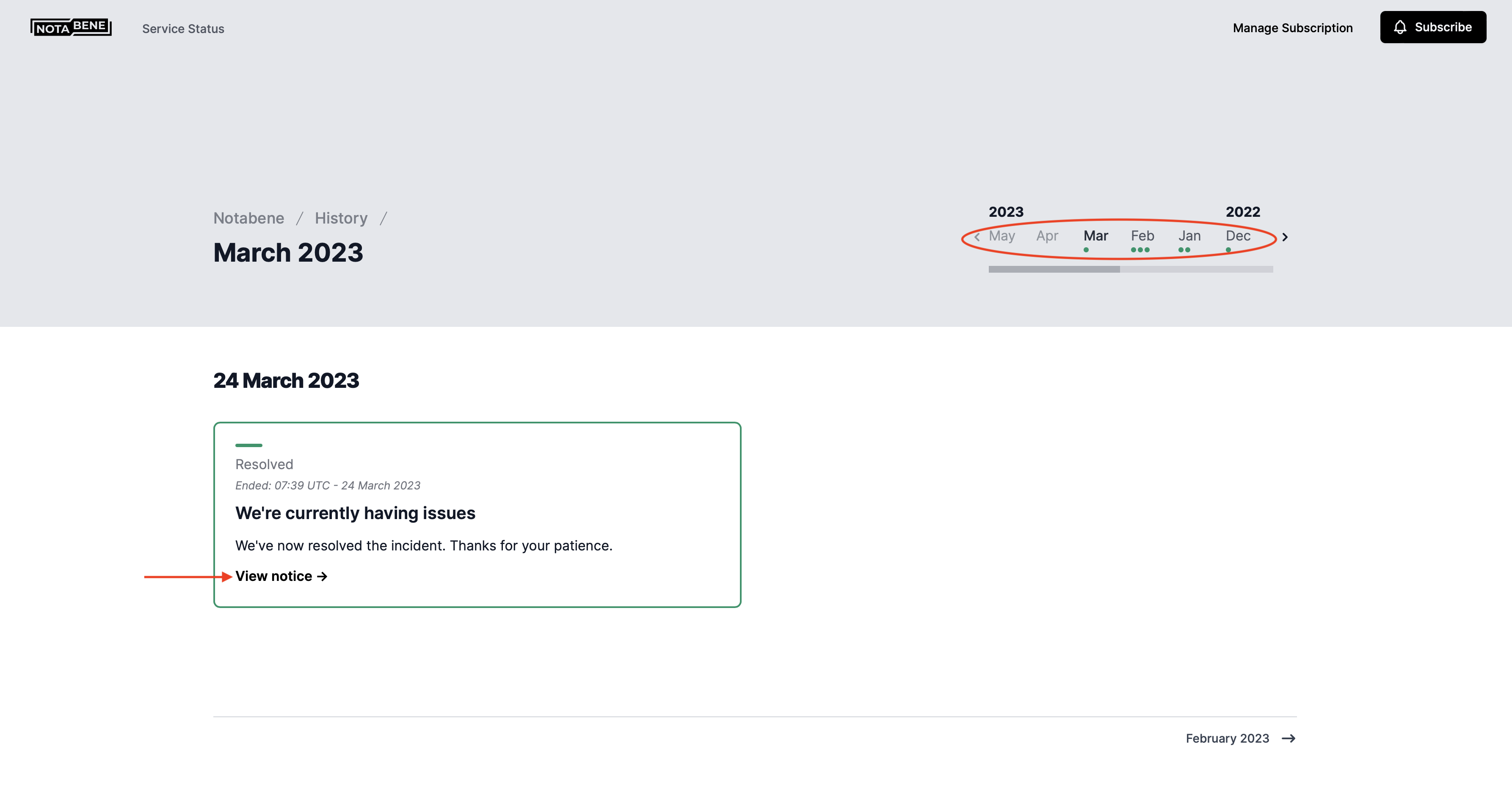Viewport: 1512px width, 807px height.
Task: Click the "24 March 2023" heading
Action: click(286, 380)
